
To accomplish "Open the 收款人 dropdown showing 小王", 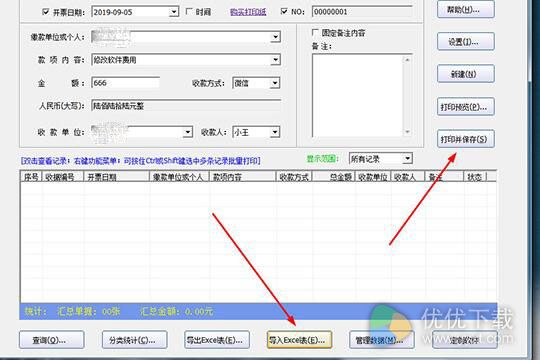I will [x=275, y=132].
